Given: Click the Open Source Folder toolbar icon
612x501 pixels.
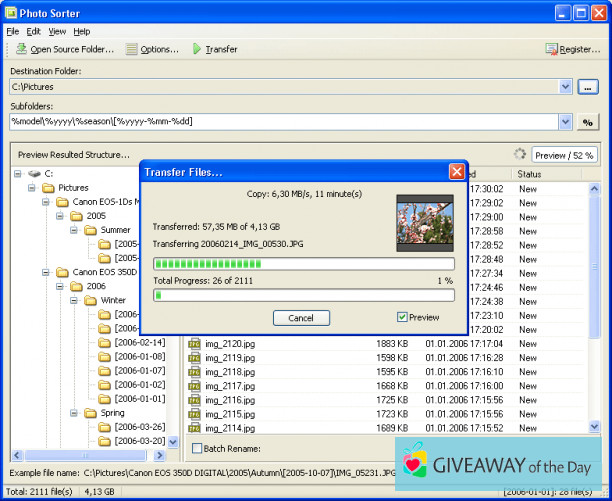Looking at the screenshot, I should tap(19, 49).
